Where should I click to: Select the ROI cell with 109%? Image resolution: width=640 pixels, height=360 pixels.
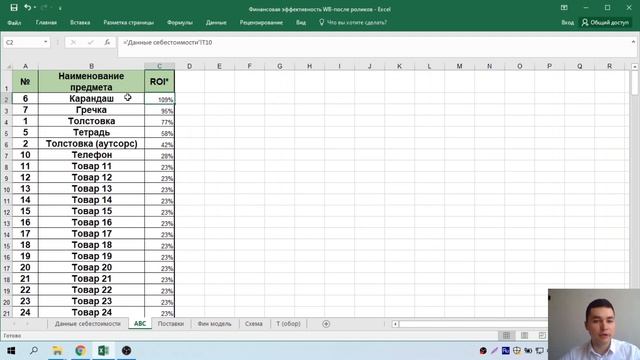point(159,99)
